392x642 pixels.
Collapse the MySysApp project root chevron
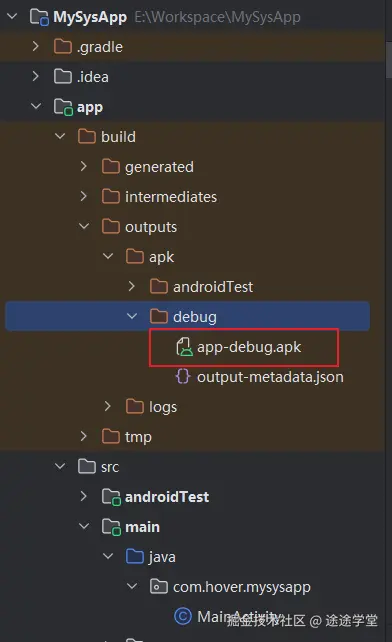12,16
